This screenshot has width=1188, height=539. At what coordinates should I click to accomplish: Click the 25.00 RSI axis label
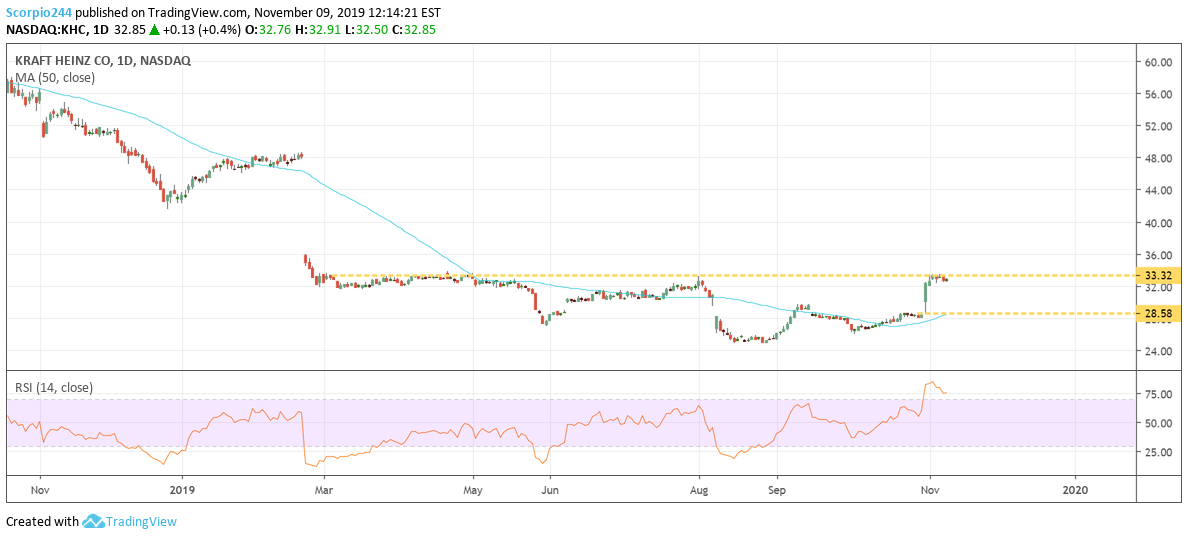tap(1158, 453)
